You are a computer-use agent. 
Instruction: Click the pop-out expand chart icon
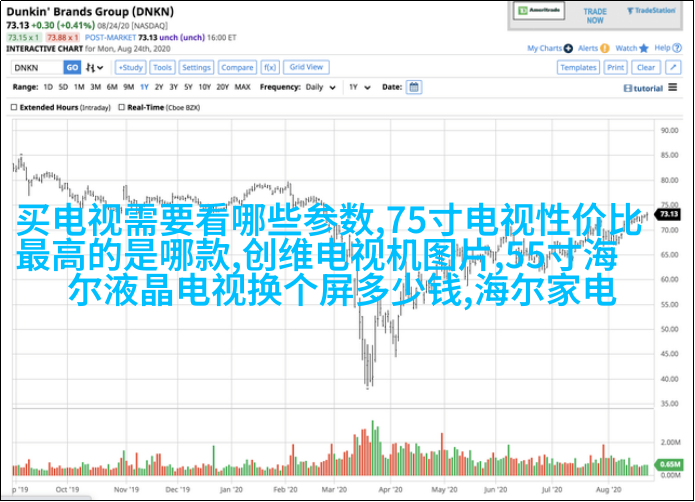(x=673, y=67)
